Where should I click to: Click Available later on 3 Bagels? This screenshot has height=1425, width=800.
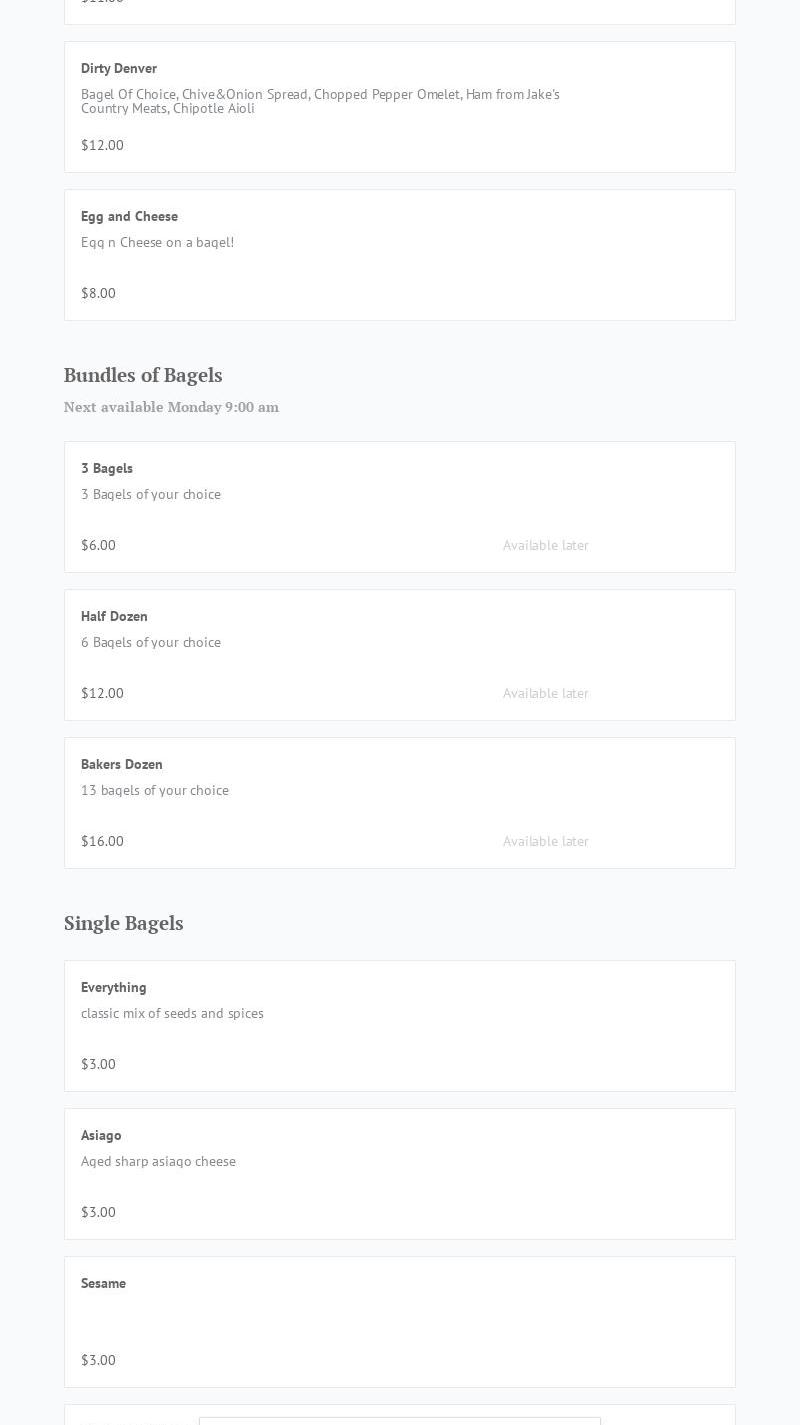coord(545,545)
